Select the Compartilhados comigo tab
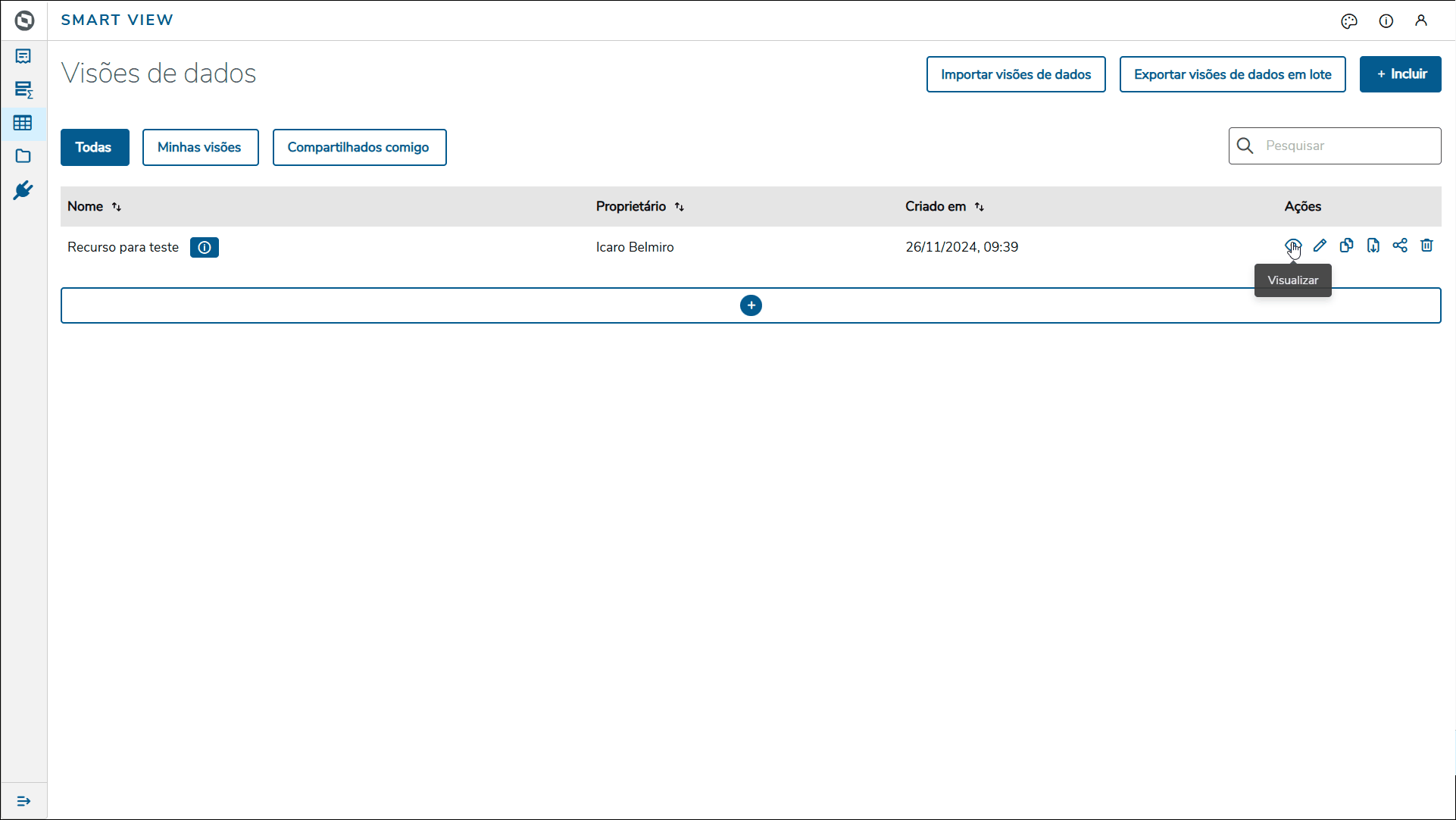Screen dimensions: 1456x820 pyautogui.click(x=359, y=147)
